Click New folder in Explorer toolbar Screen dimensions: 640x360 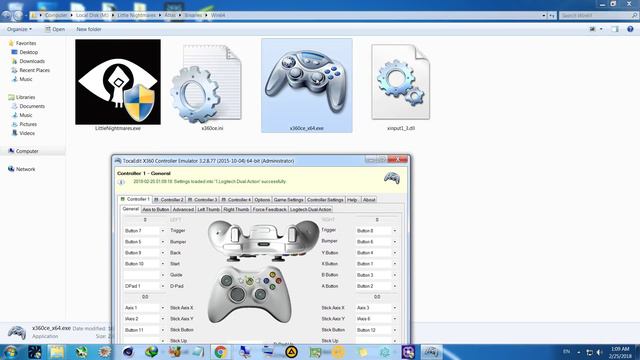pos(89,29)
